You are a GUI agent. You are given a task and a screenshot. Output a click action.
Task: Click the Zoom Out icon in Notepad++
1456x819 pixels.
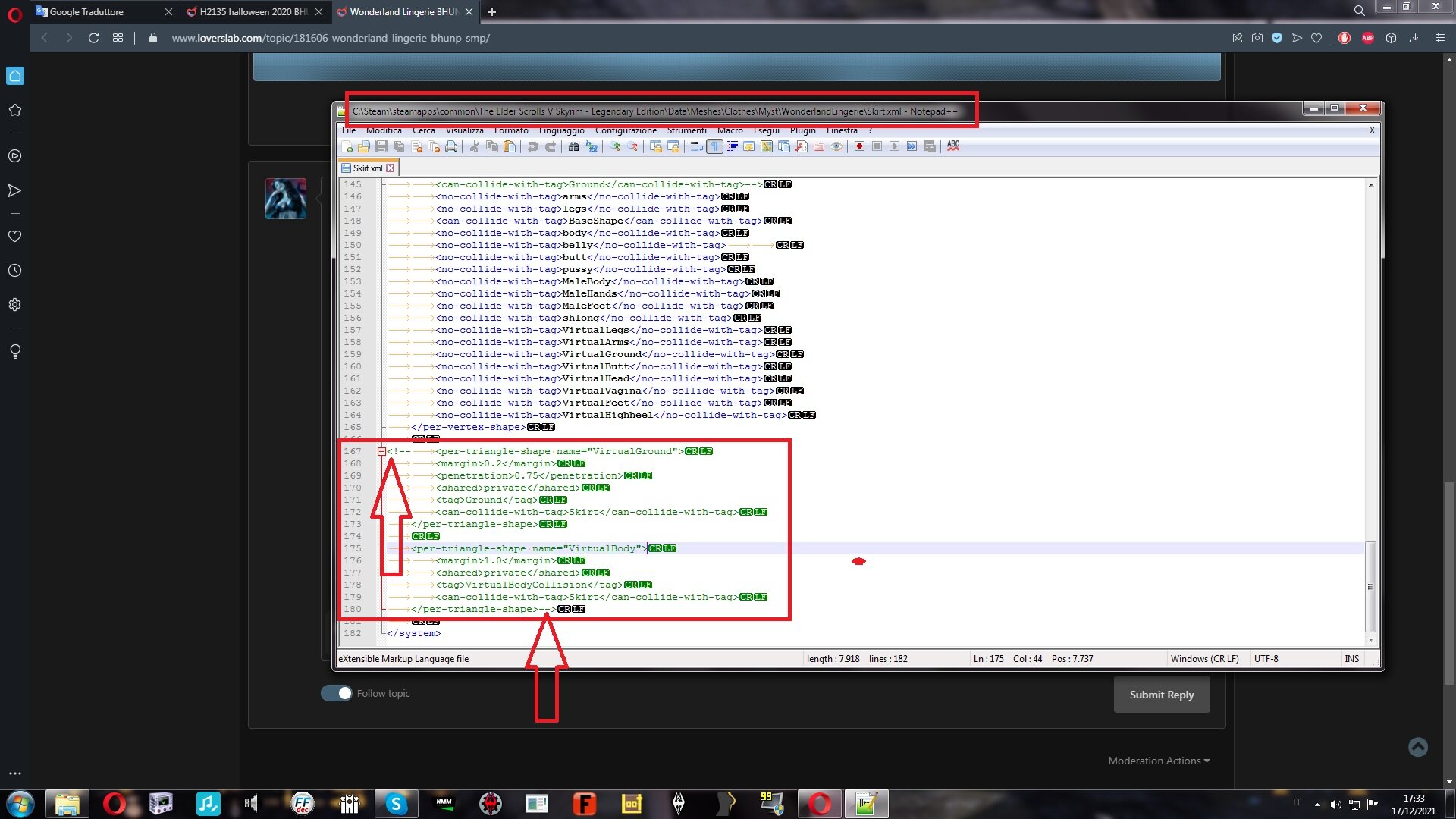pos(632,146)
